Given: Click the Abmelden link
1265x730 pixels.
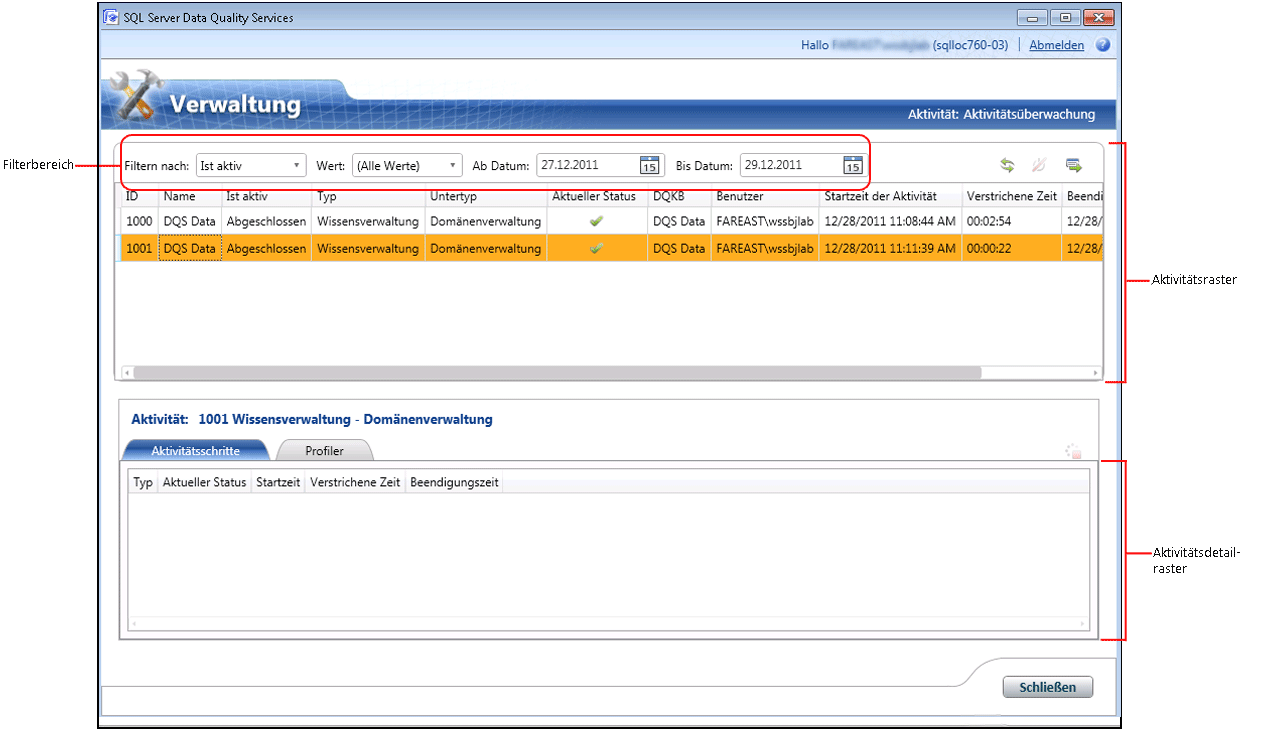Looking at the screenshot, I should [1056, 45].
